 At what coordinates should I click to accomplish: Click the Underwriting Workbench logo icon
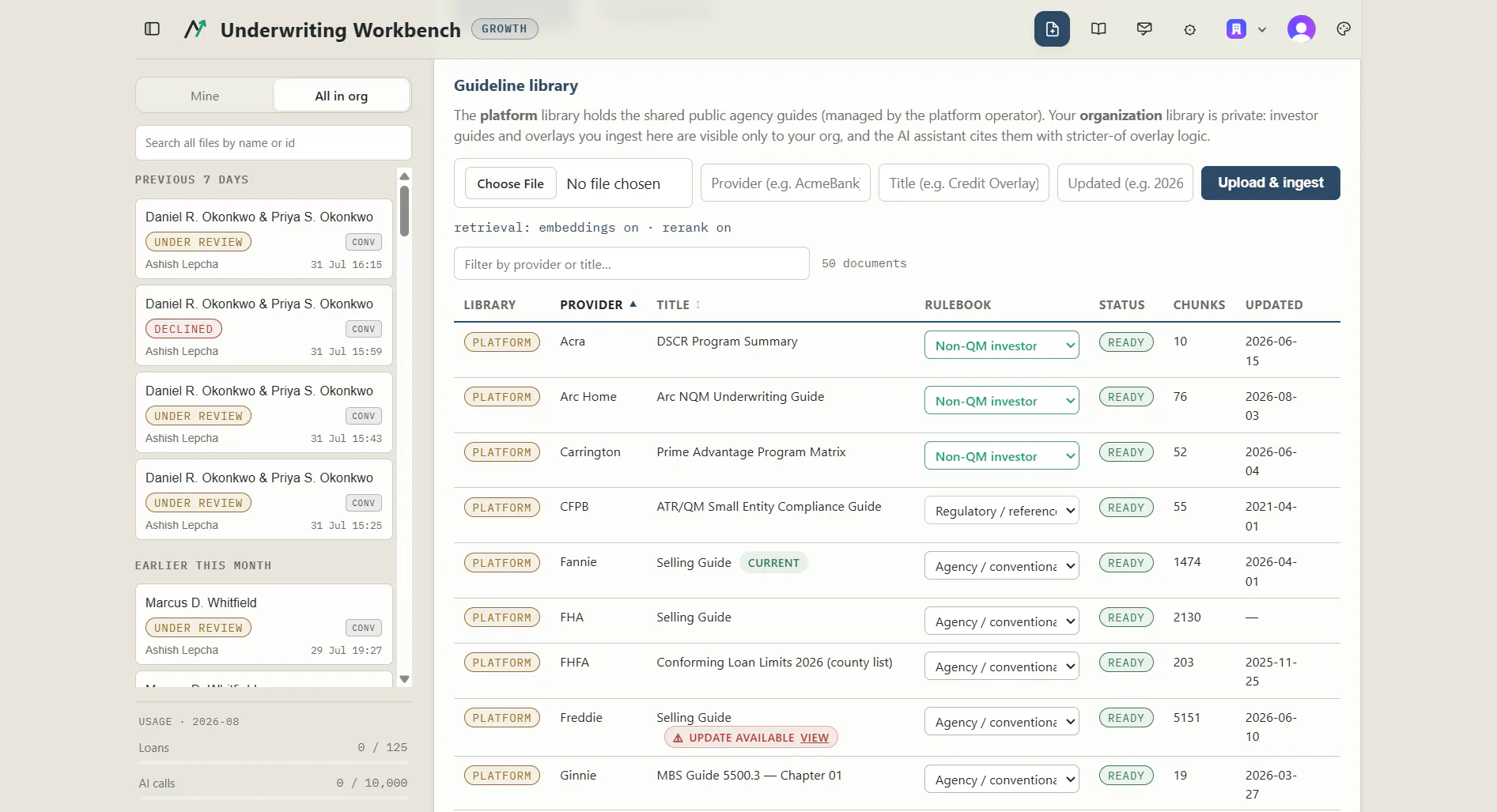coord(195,29)
